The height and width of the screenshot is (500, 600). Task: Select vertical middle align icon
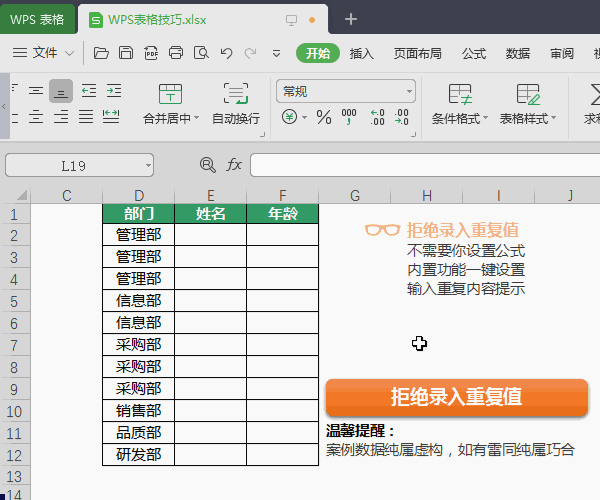point(36,91)
